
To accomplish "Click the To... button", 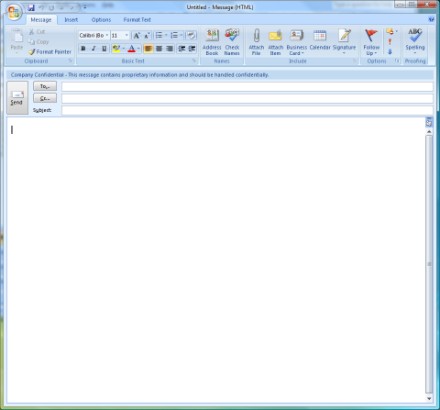I will 45,86.
